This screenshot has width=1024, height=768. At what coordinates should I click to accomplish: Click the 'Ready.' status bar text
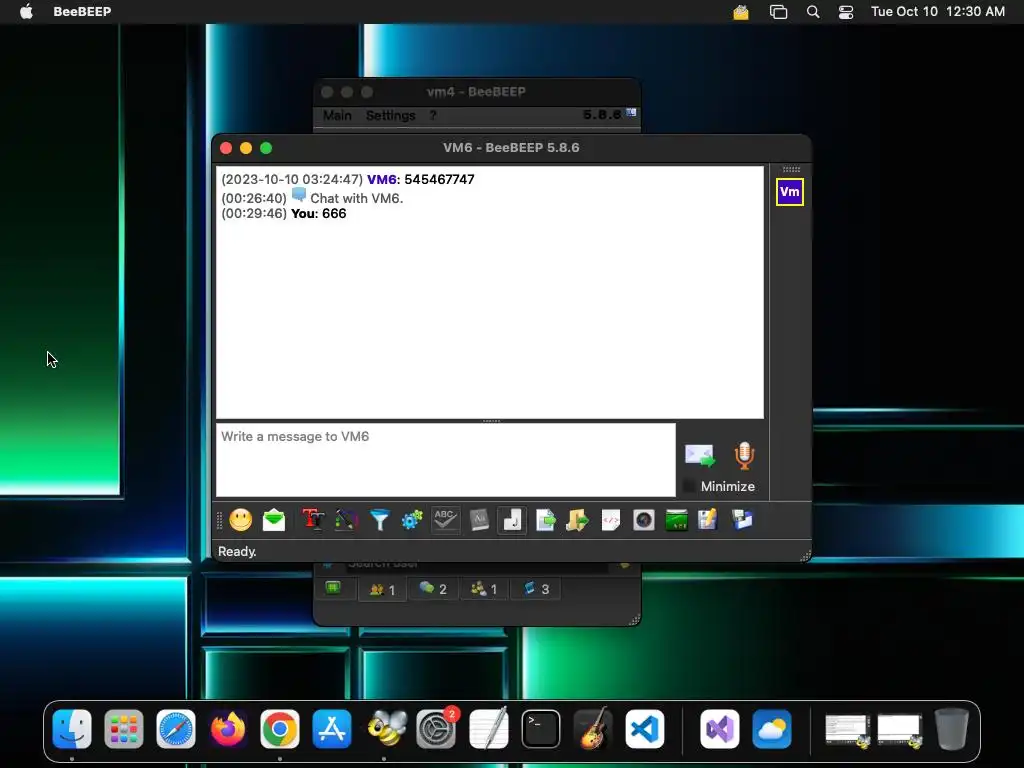237,551
